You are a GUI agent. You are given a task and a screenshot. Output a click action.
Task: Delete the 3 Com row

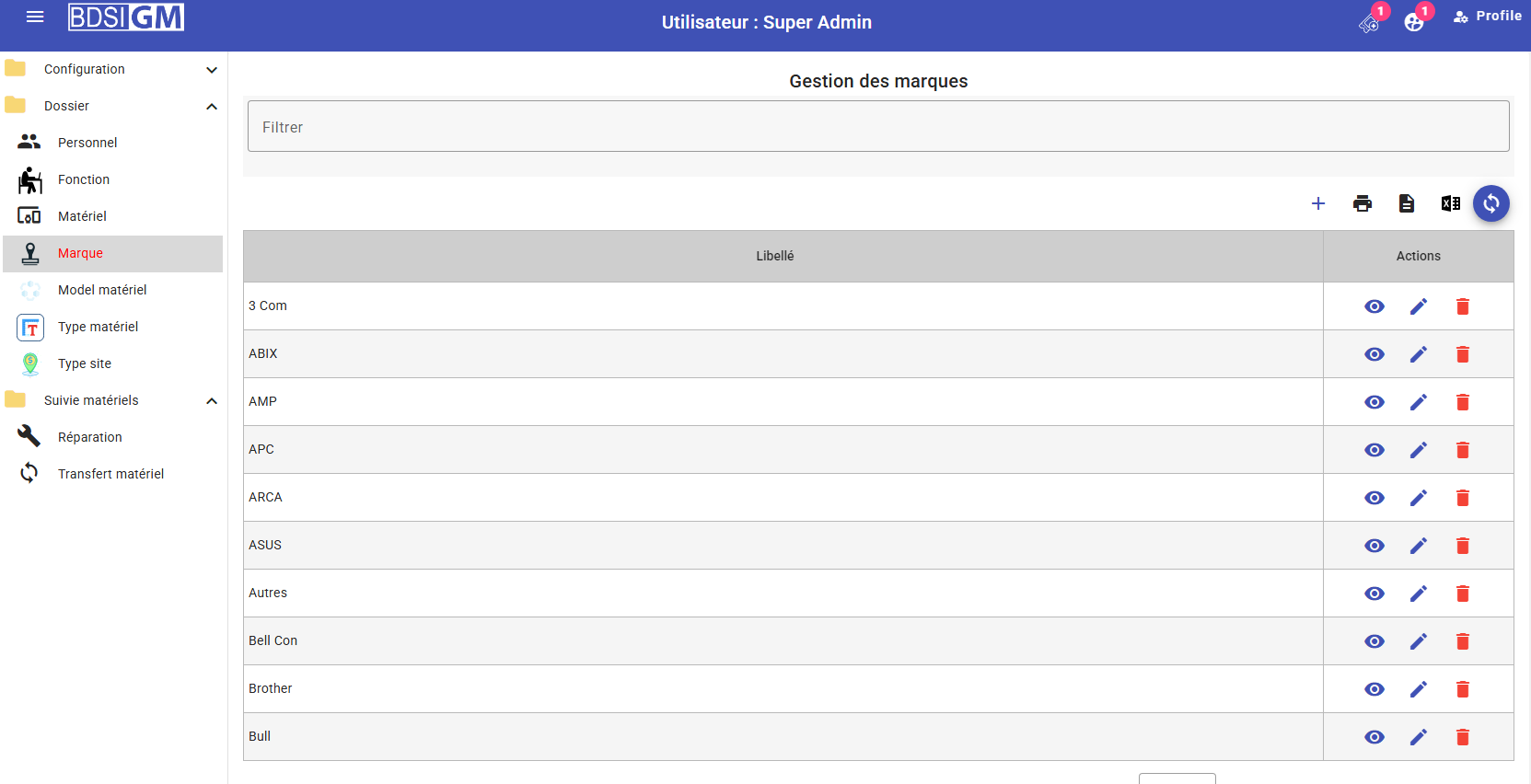point(1463,306)
